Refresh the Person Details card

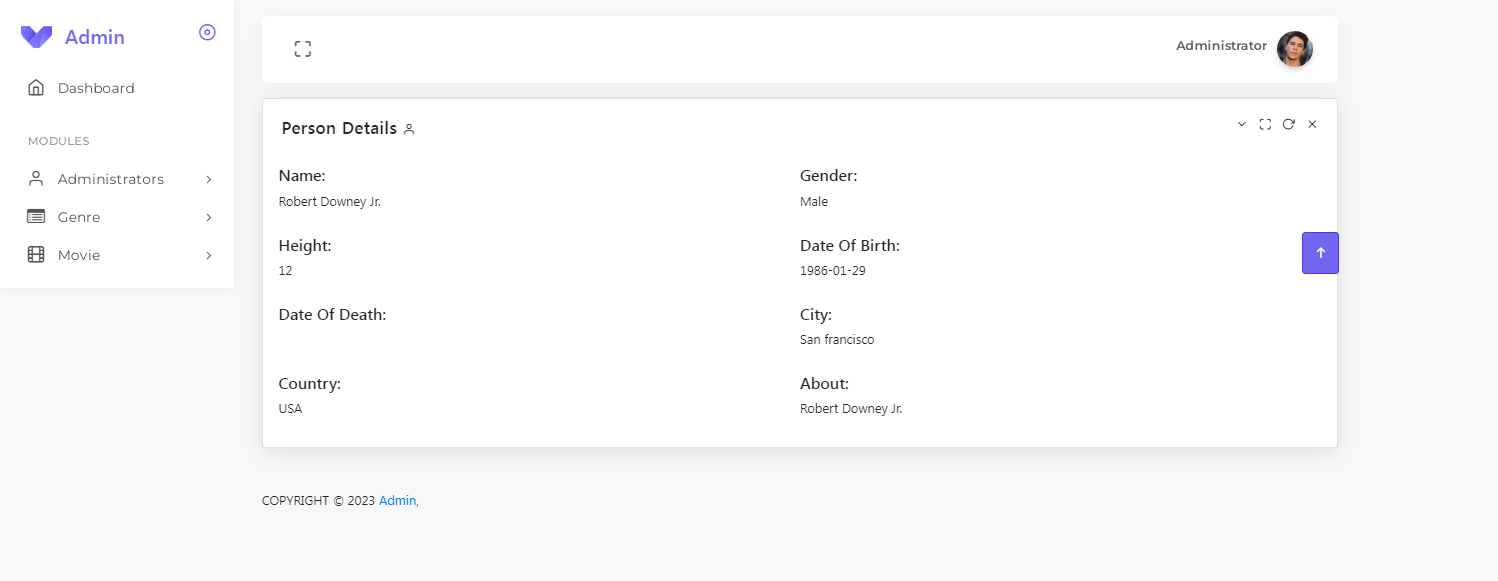coord(1288,124)
